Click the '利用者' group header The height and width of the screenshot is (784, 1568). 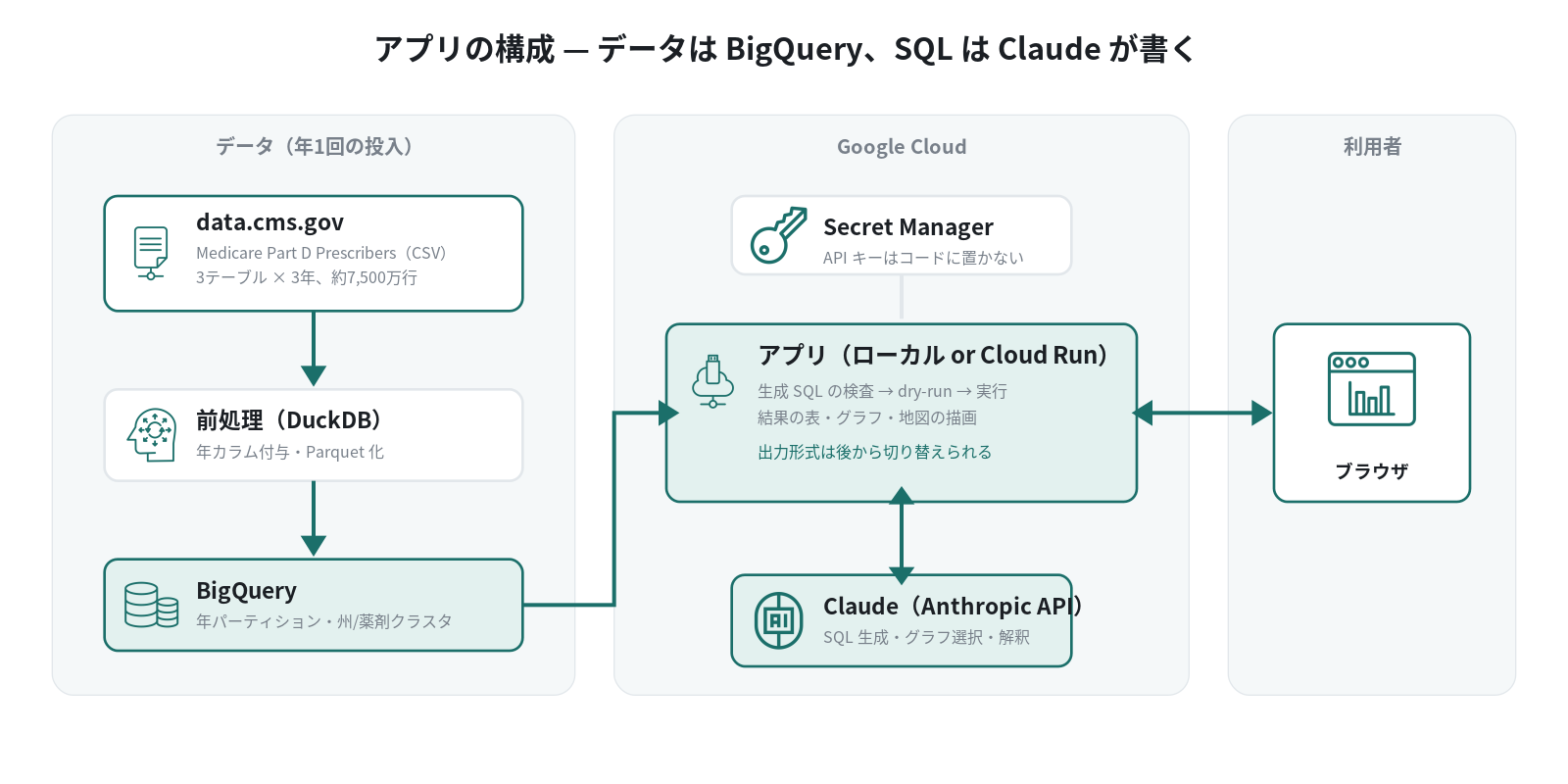click(x=1372, y=146)
